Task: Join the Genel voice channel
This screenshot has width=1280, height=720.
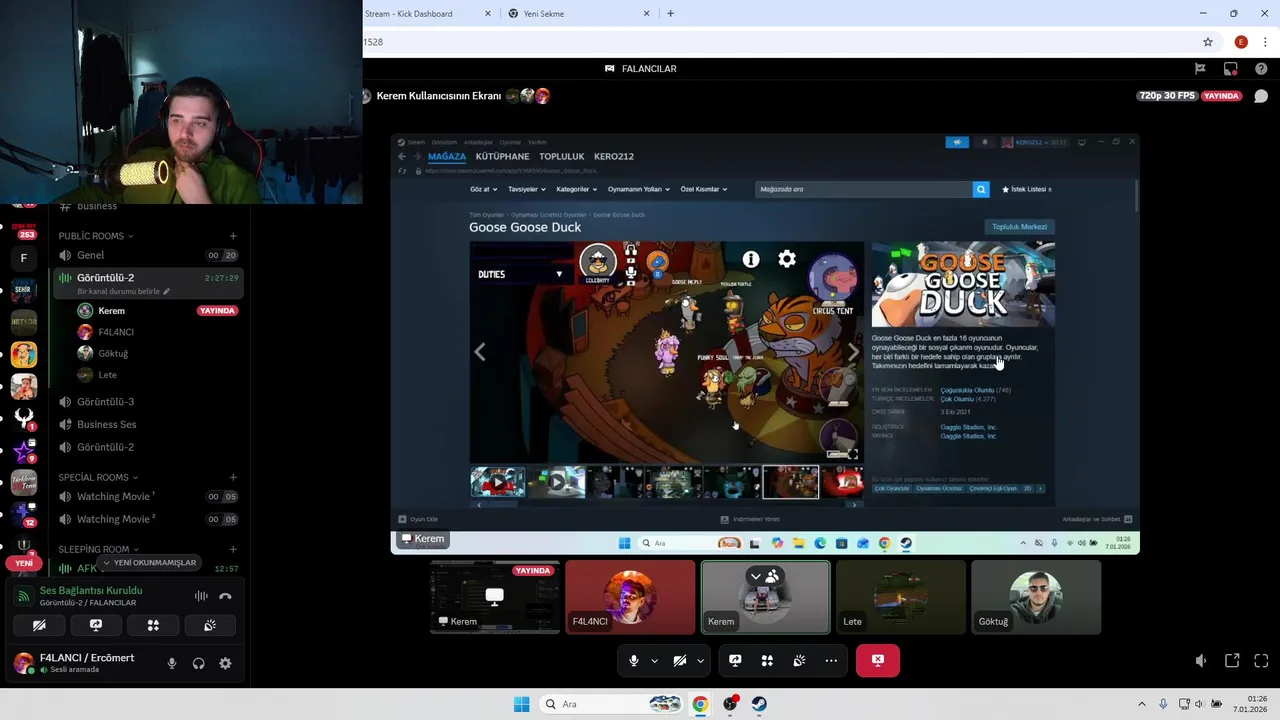Action: click(x=148, y=255)
